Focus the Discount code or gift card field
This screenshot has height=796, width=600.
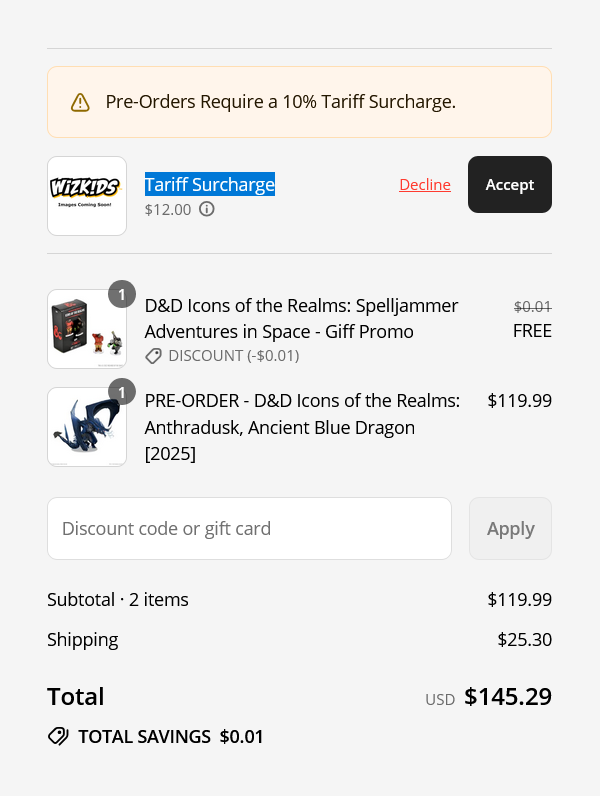249,528
